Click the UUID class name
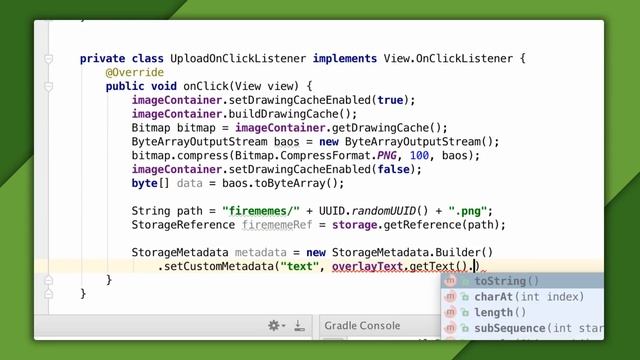The image size is (640, 360). coord(331,211)
